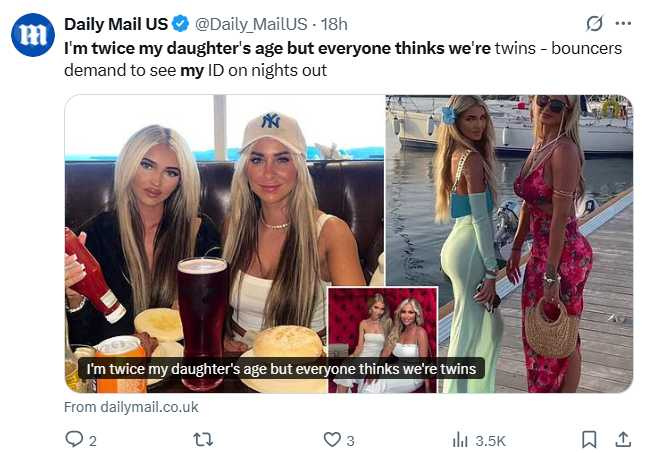Click the 3.5K views count
The width and height of the screenshot is (650, 453).
[490, 441]
